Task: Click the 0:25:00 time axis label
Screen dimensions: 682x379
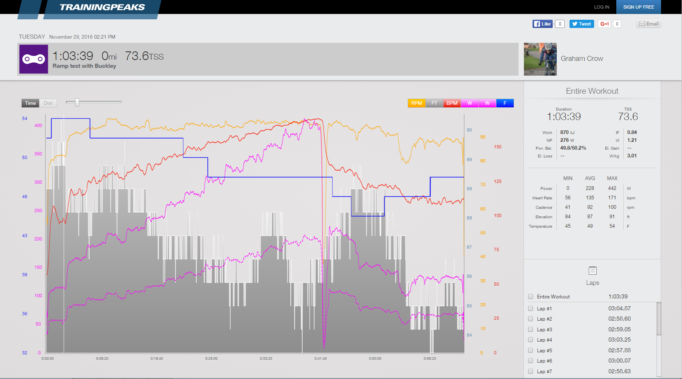Action: pyautogui.click(x=211, y=359)
